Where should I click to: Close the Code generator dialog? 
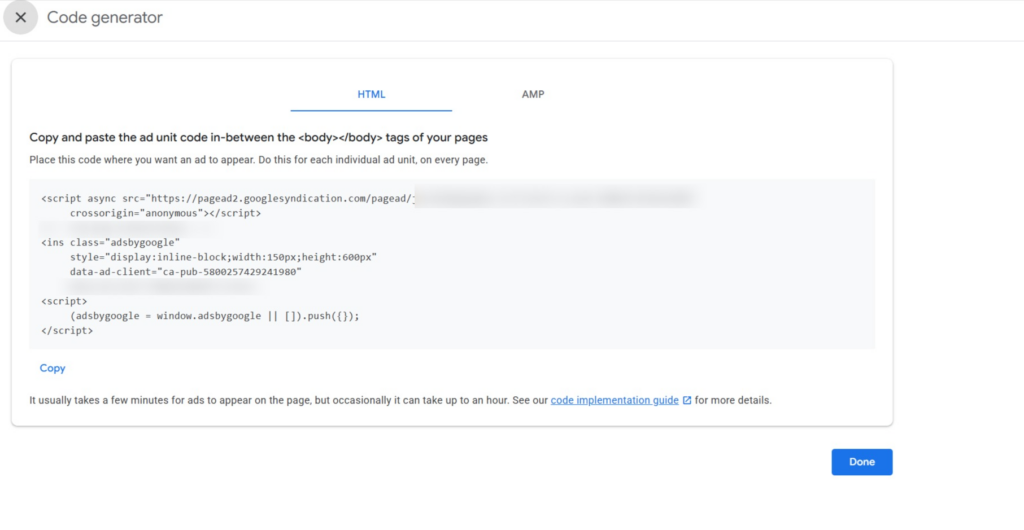(21, 18)
